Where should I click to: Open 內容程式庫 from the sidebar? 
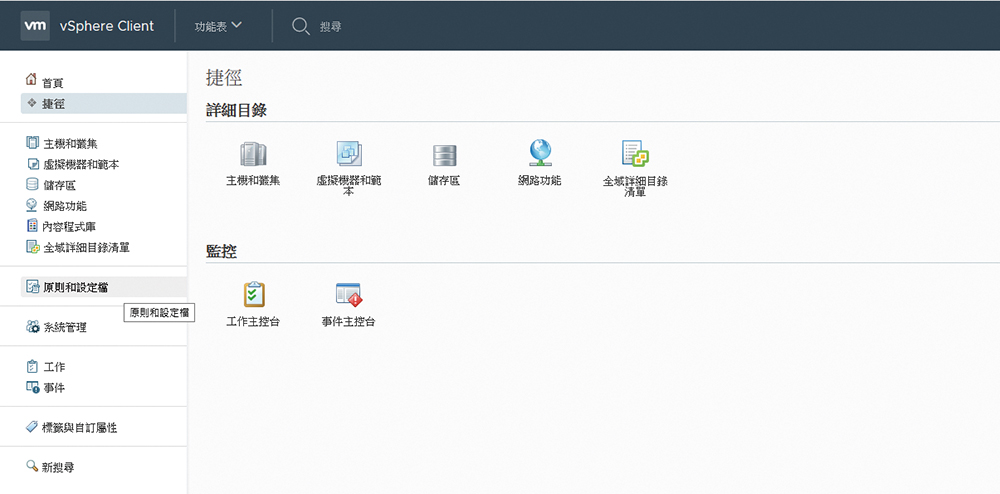pyautogui.click(x=70, y=227)
